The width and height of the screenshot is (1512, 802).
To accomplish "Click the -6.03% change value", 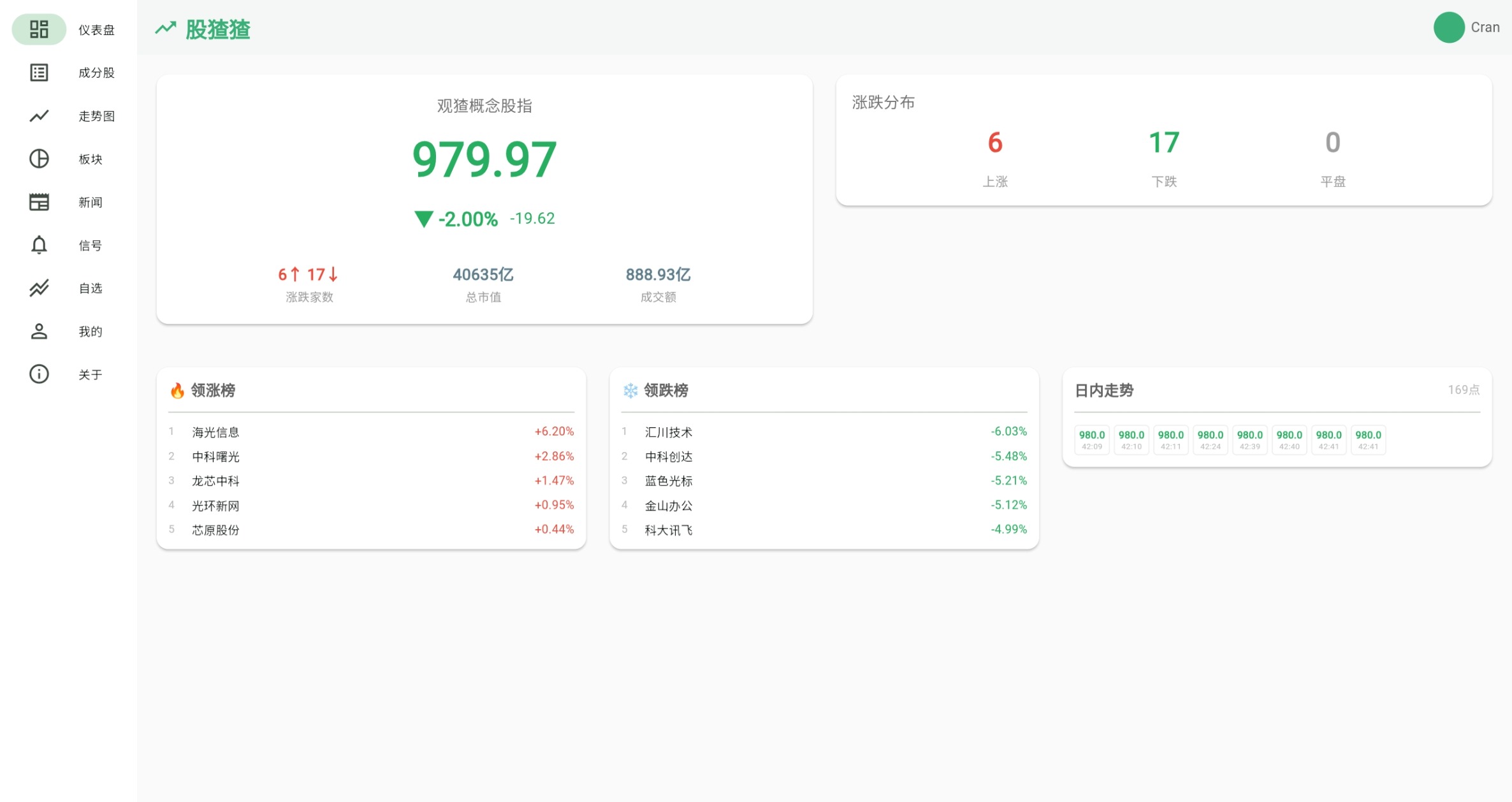I will coord(1008,432).
